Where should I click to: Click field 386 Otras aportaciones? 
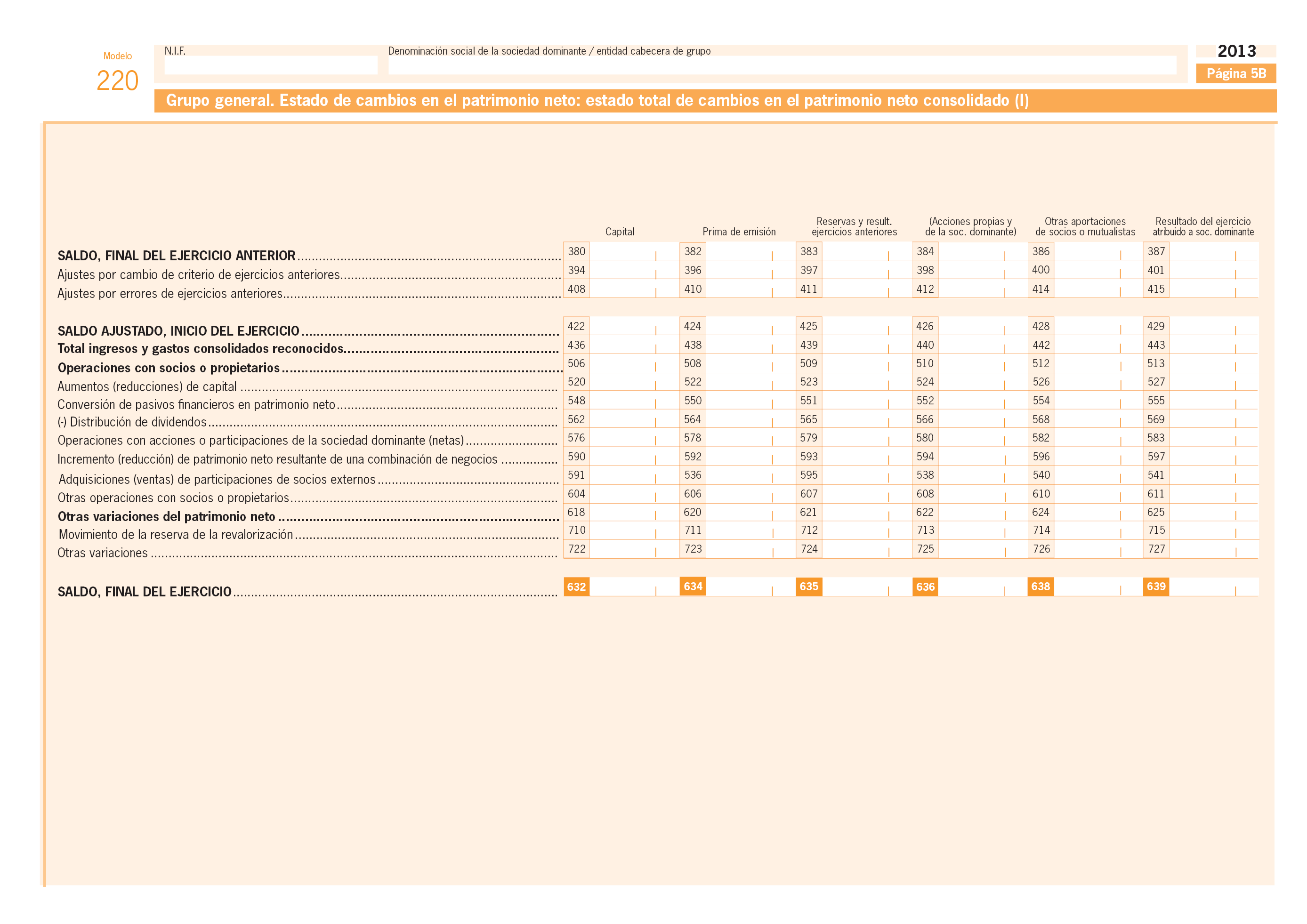tap(1098, 251)
